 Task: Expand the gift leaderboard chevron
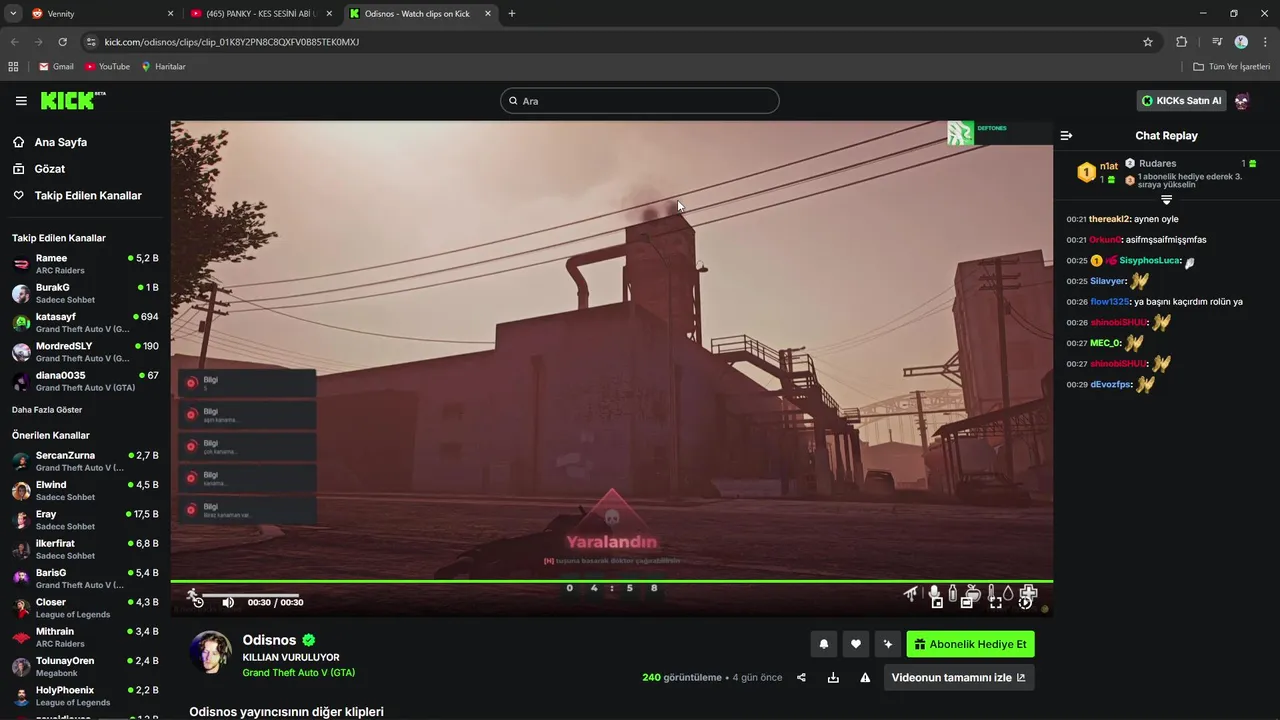1166,199
